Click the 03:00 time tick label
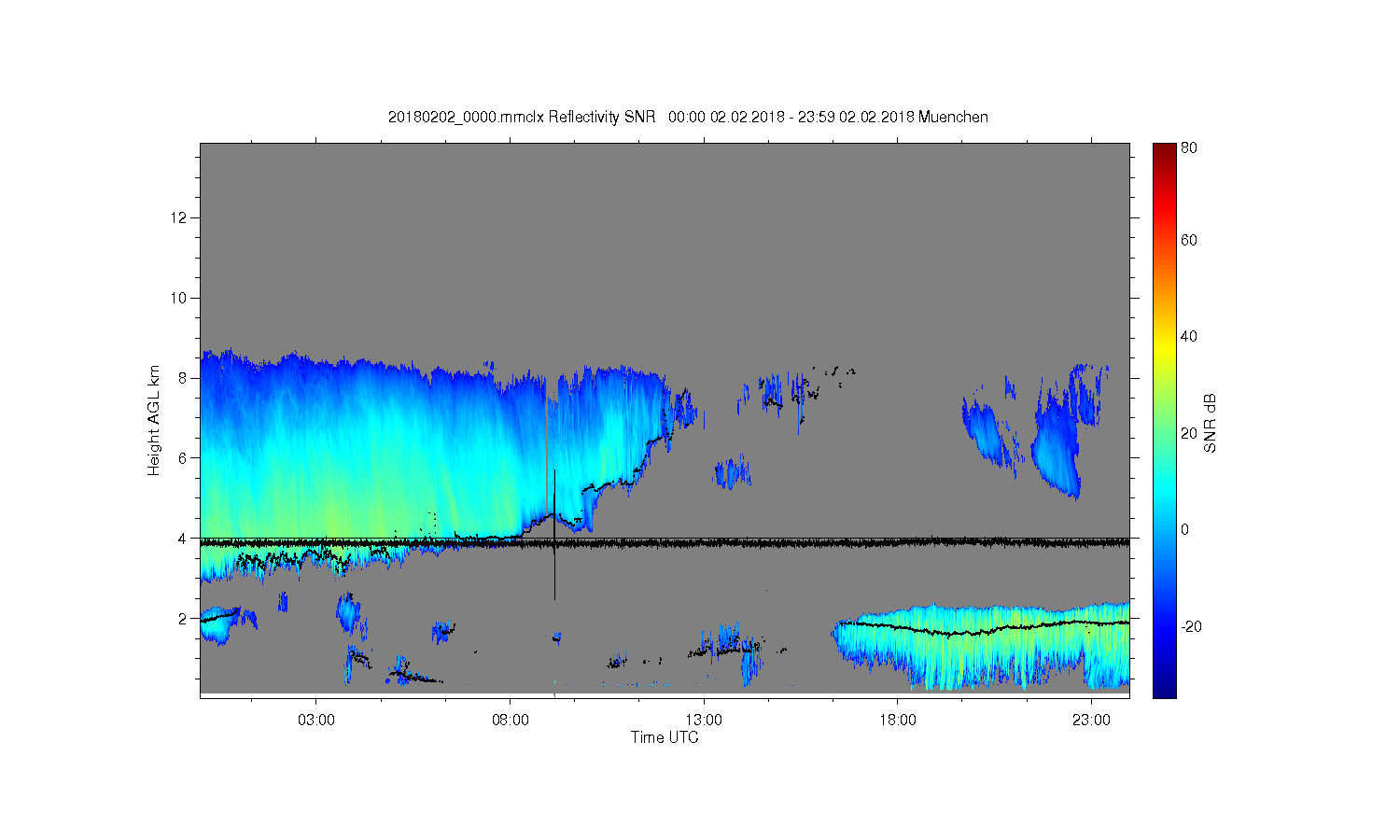 pos(316,720)
